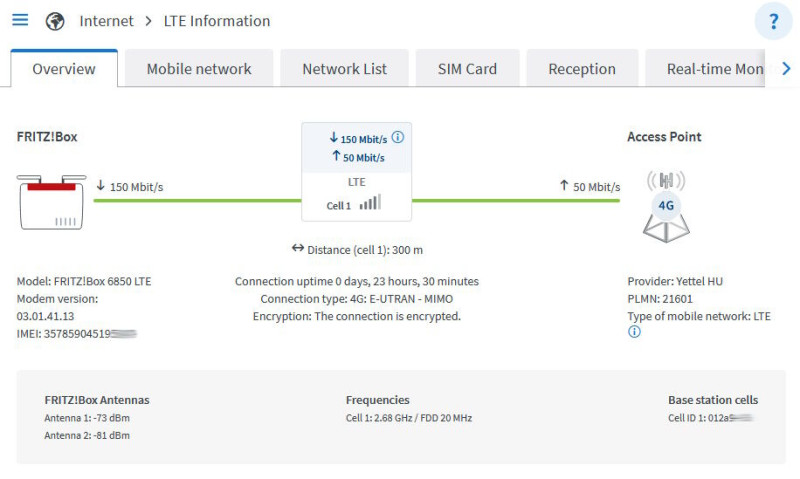Open the help question mark button
Image resolution: width=800 pixels, height=479 pixels.
click(773, 22)
